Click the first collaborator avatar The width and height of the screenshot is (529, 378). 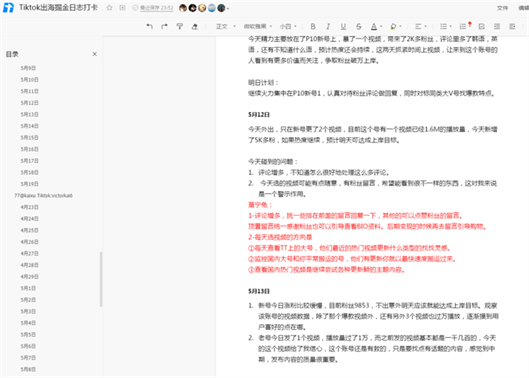click(183, 8)
